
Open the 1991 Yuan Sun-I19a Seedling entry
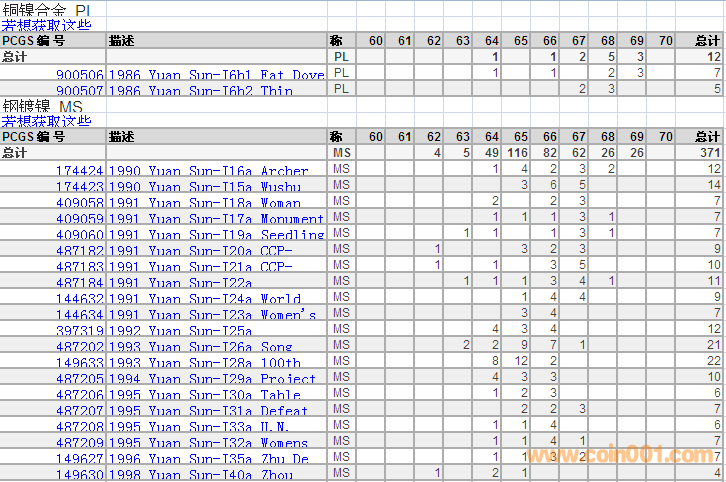click(x=216, y=235)
